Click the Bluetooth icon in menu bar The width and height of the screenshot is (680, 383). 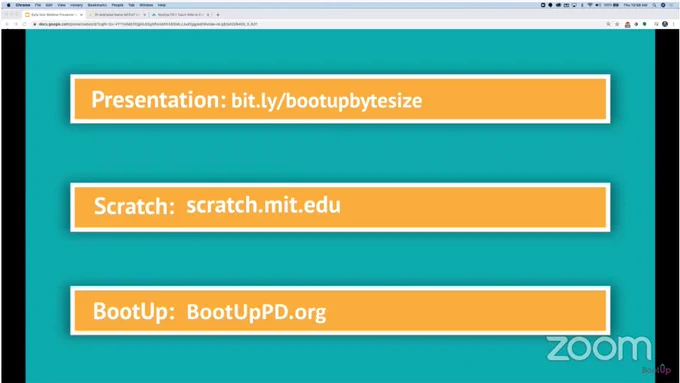(x=582, y=5)
